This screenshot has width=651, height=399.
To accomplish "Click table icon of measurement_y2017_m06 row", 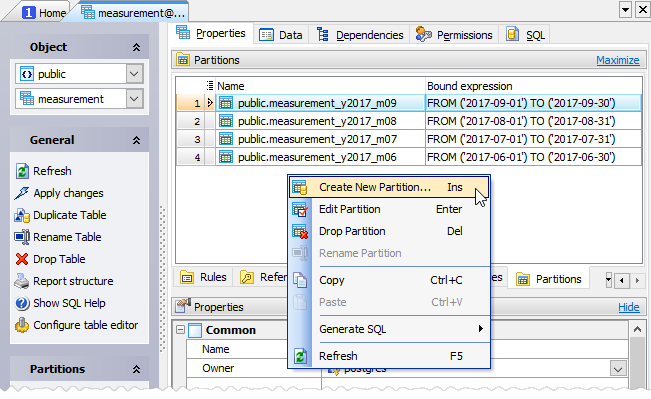I will point(226,157).
